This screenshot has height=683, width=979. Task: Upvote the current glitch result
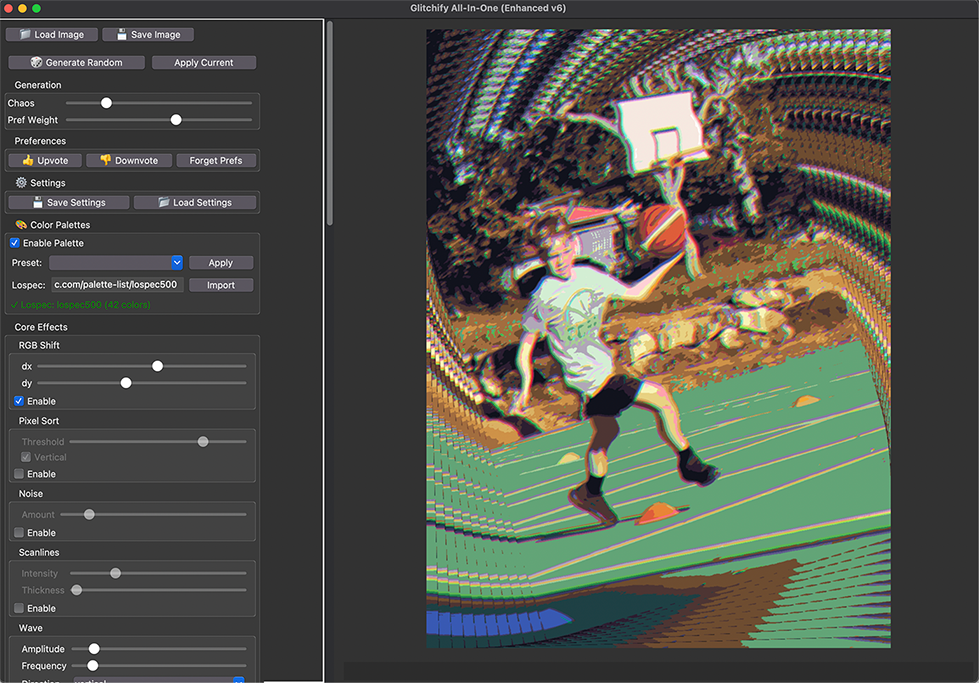tap(45, 160)
